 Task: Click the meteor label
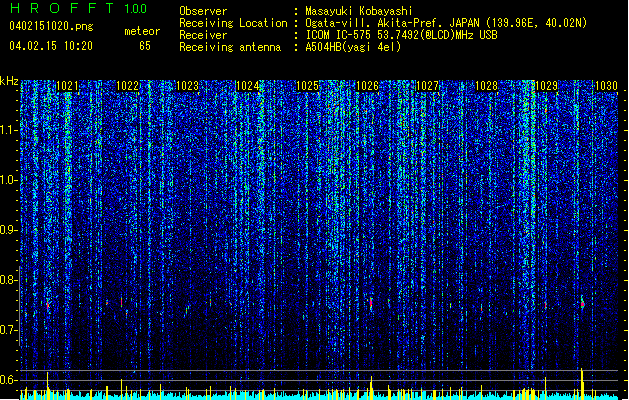tap(142, 31)
